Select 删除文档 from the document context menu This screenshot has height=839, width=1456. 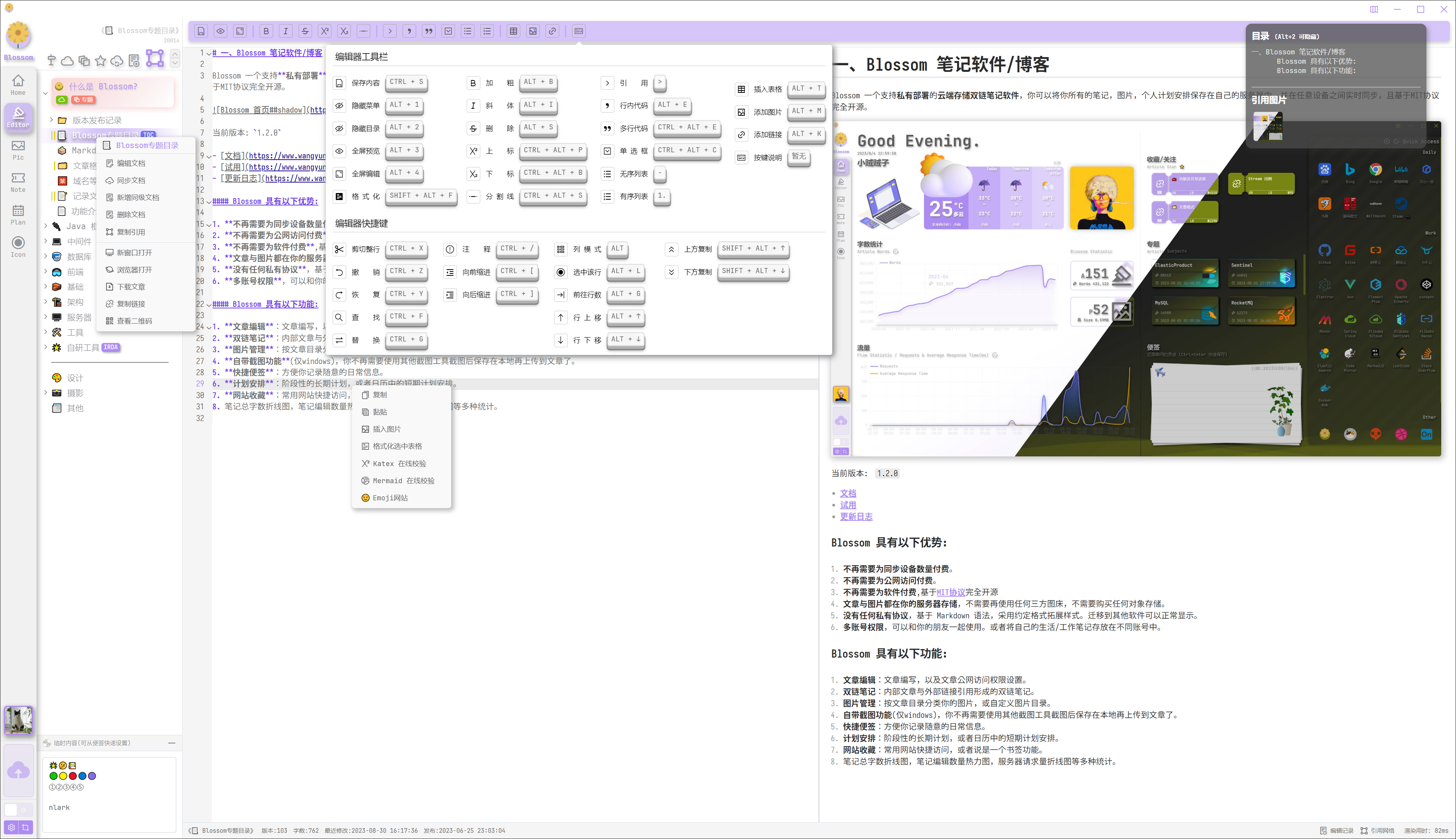tap(131, 214)
